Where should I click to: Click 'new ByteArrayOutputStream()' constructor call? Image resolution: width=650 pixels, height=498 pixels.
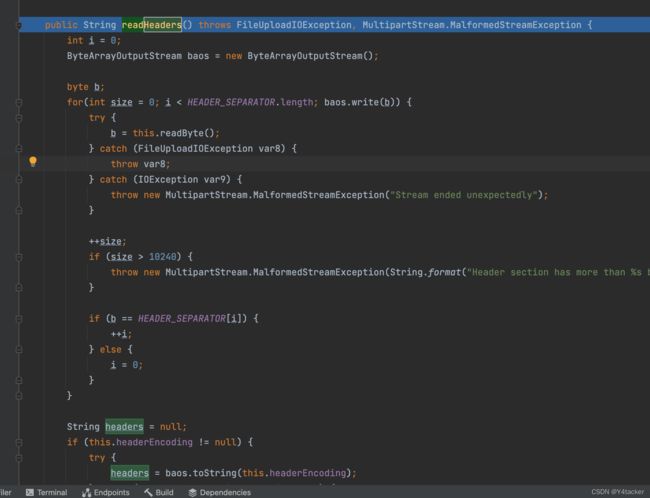coord(299,56)
